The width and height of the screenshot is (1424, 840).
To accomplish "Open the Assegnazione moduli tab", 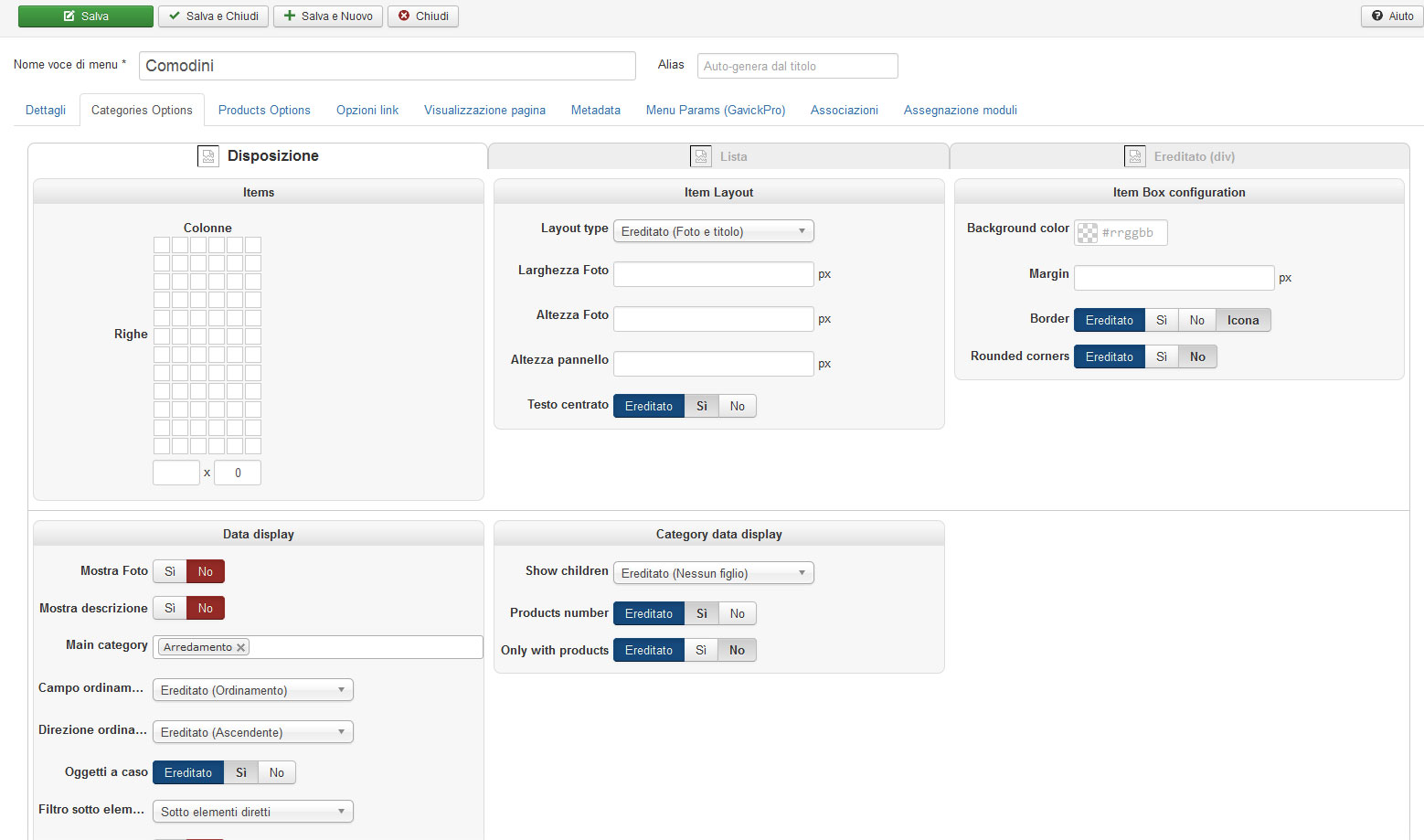I will (x=961, y=110).
